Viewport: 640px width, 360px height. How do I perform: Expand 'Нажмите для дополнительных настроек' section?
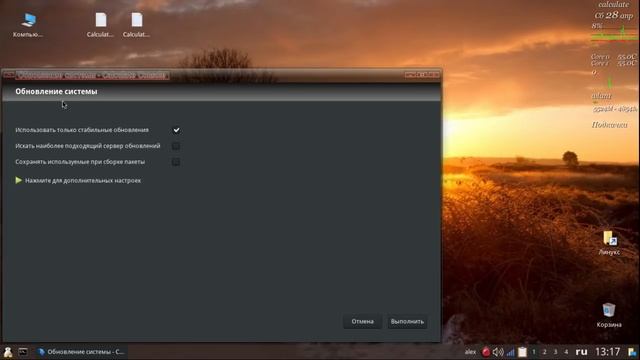pyautogui.click(x=78, y=180)
